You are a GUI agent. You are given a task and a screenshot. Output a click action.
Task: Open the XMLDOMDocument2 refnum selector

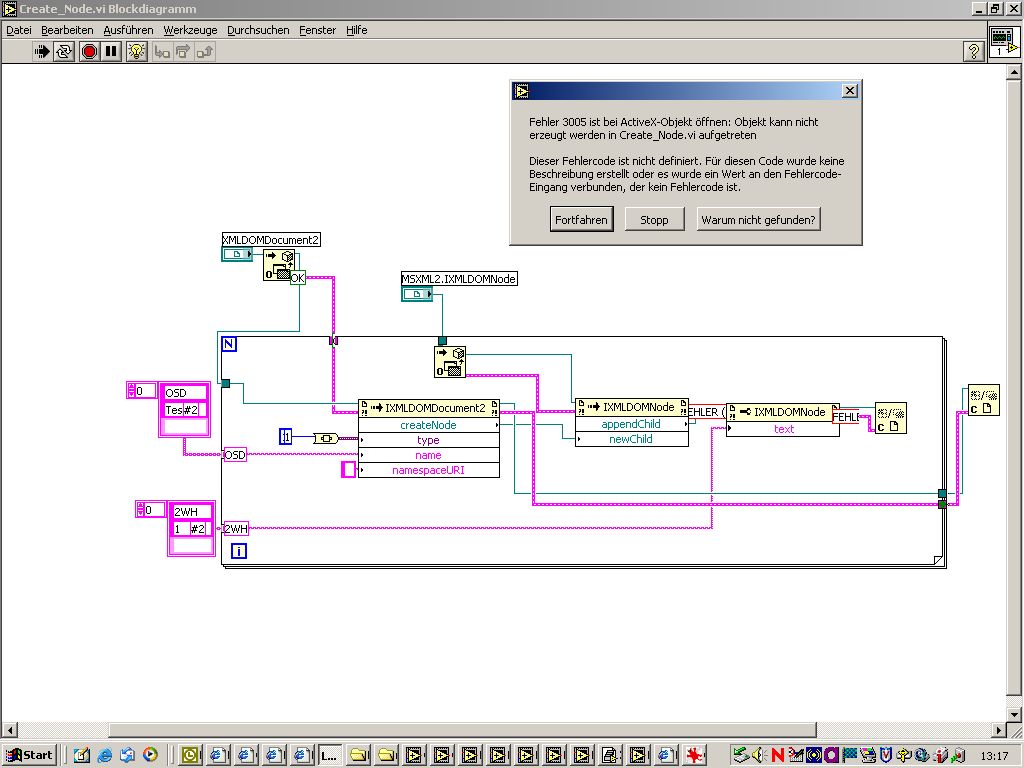pos(237,255)
